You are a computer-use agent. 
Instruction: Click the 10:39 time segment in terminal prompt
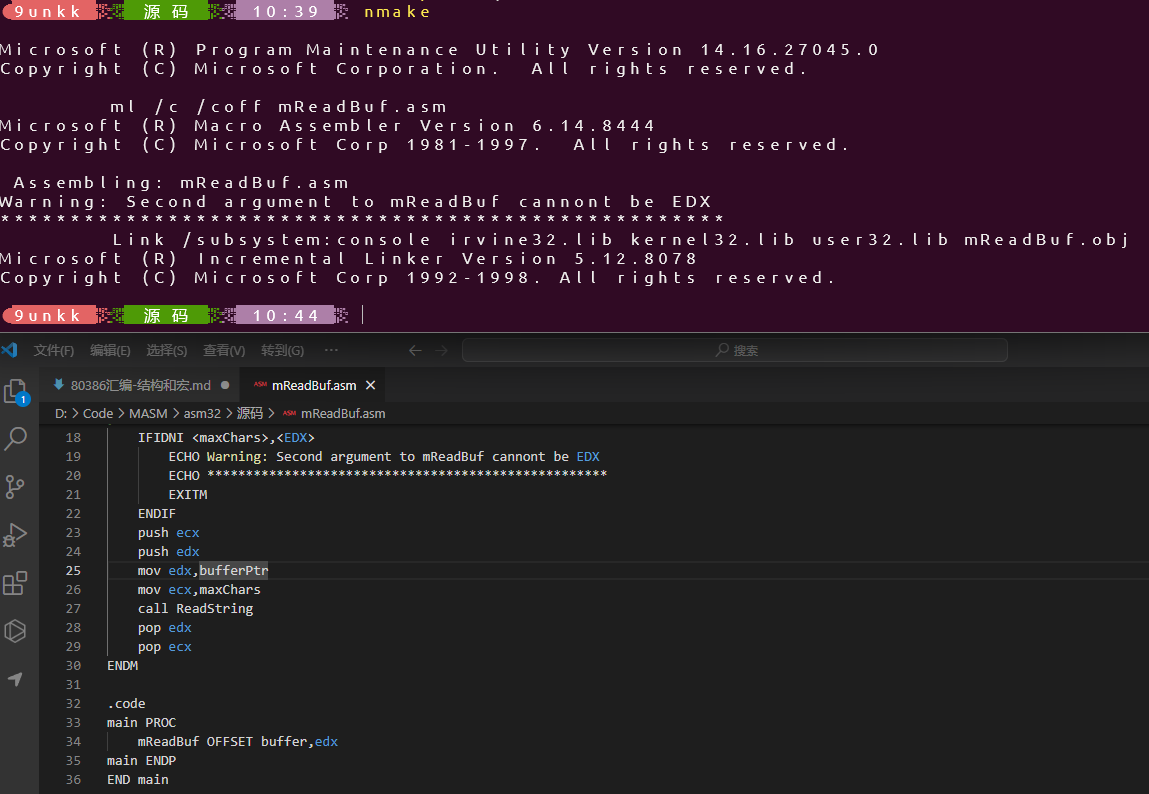(x=285, y=11)
